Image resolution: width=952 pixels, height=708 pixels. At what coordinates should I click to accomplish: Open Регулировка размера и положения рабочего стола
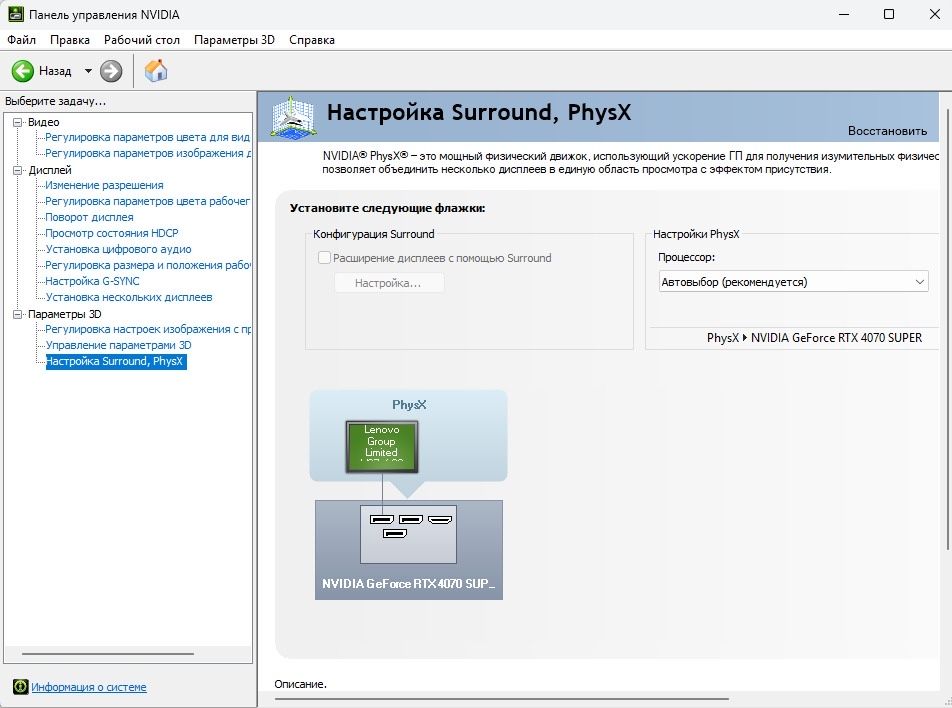coord(148,265)
